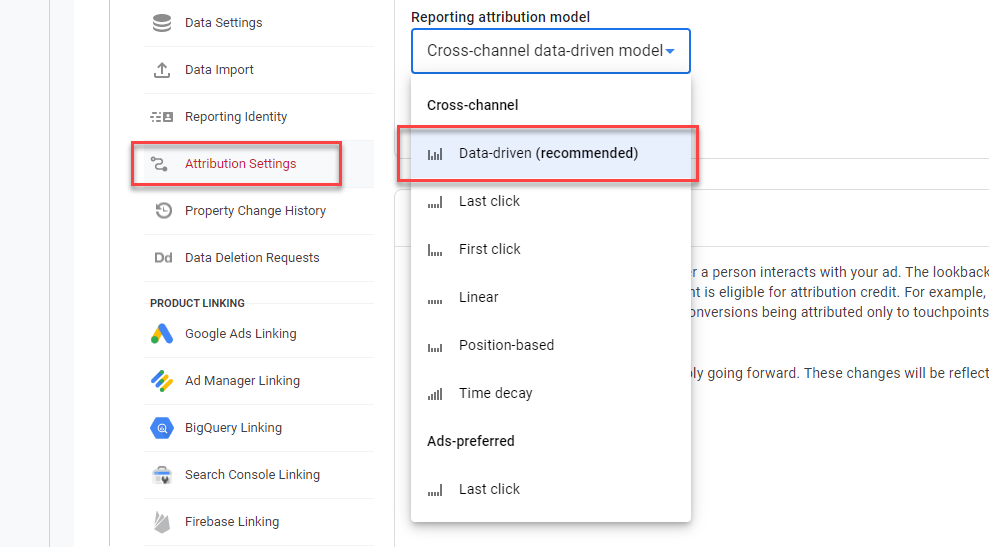Viewport: 989px width, 547px height.
Task: Click the Data Settings database icon
Action: click(x=162, y=23)
